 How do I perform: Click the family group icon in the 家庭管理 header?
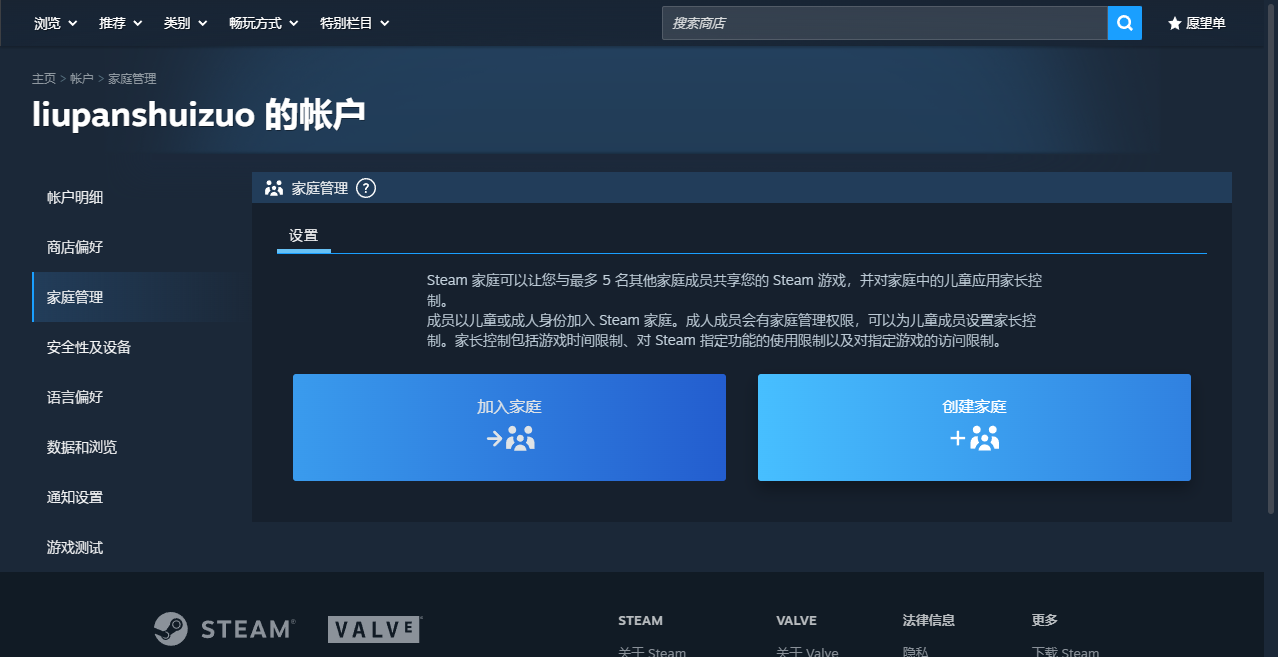point(274,188)
